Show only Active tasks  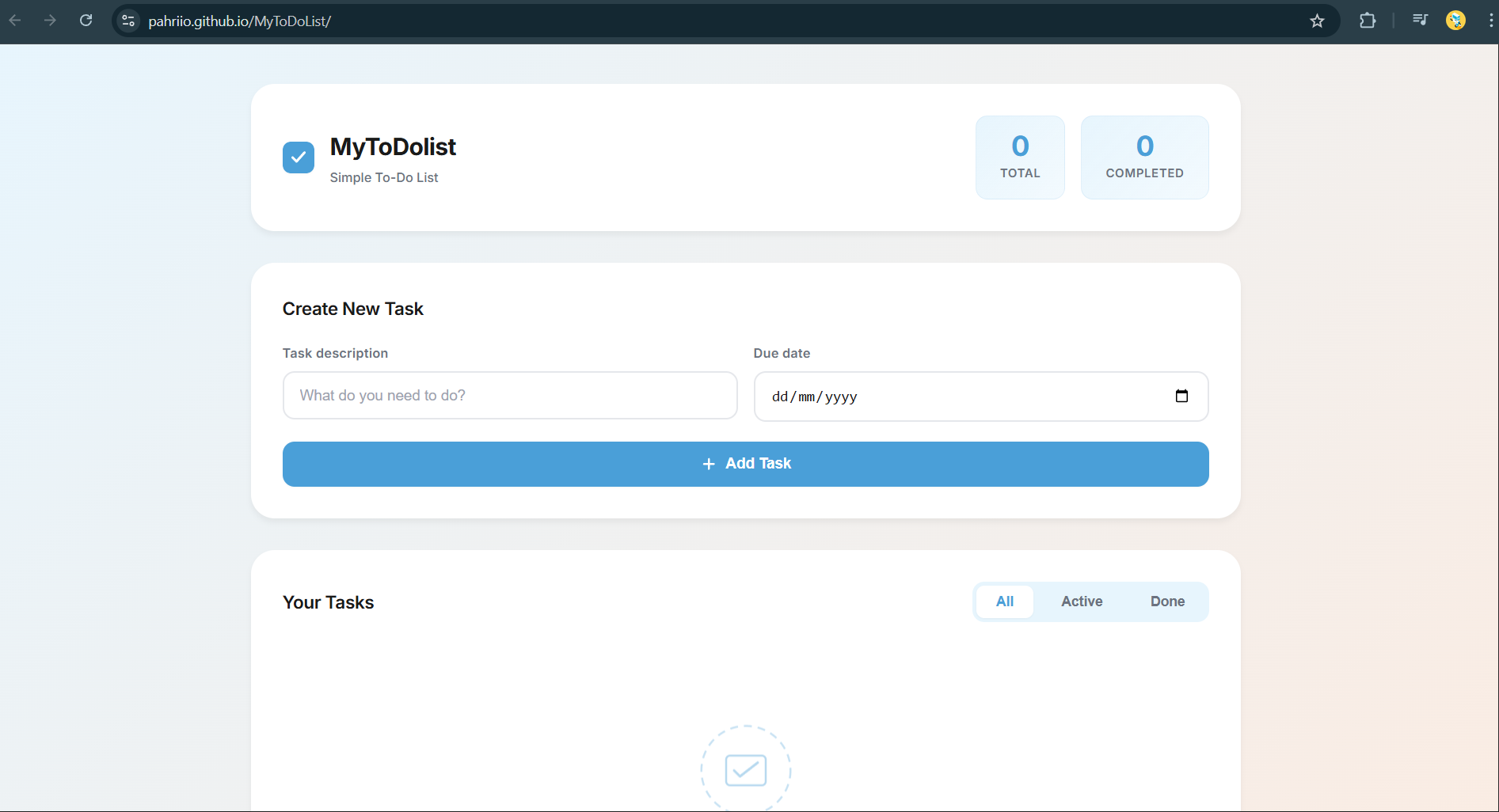coord(1082,601)
